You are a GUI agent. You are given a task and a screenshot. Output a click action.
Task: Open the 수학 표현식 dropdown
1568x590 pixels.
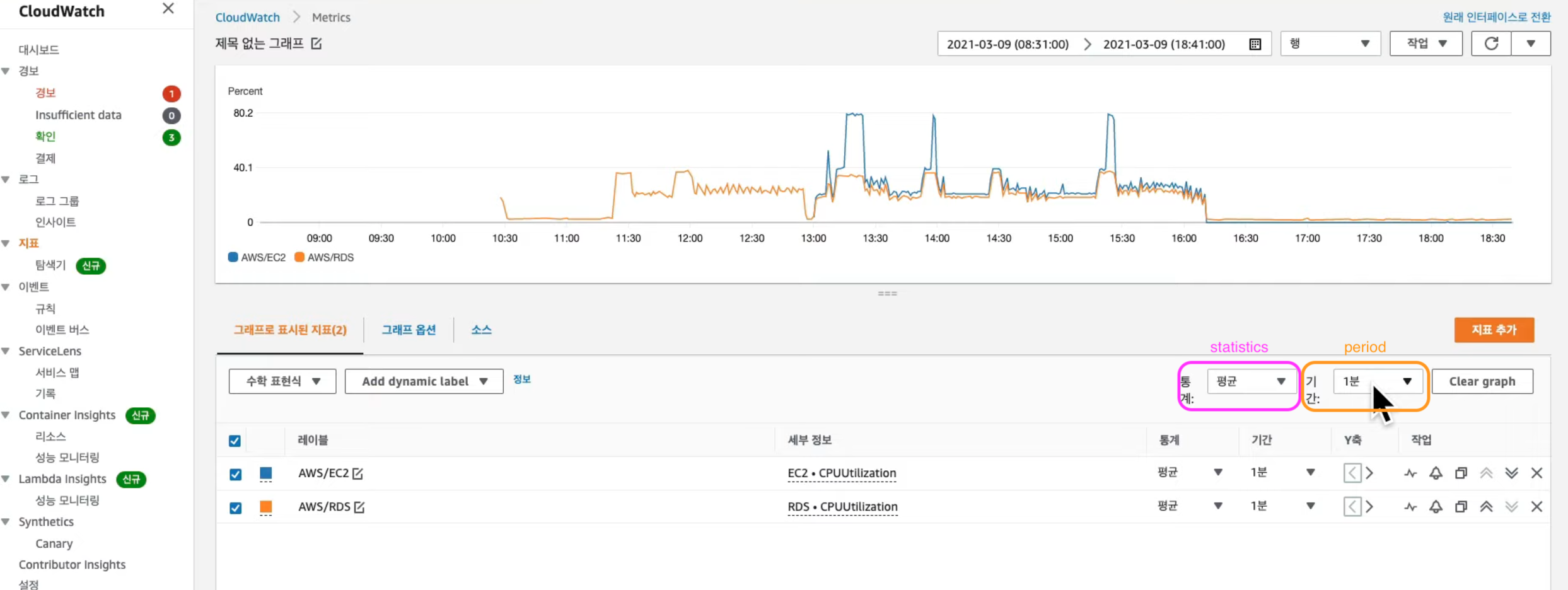point(282,381)
